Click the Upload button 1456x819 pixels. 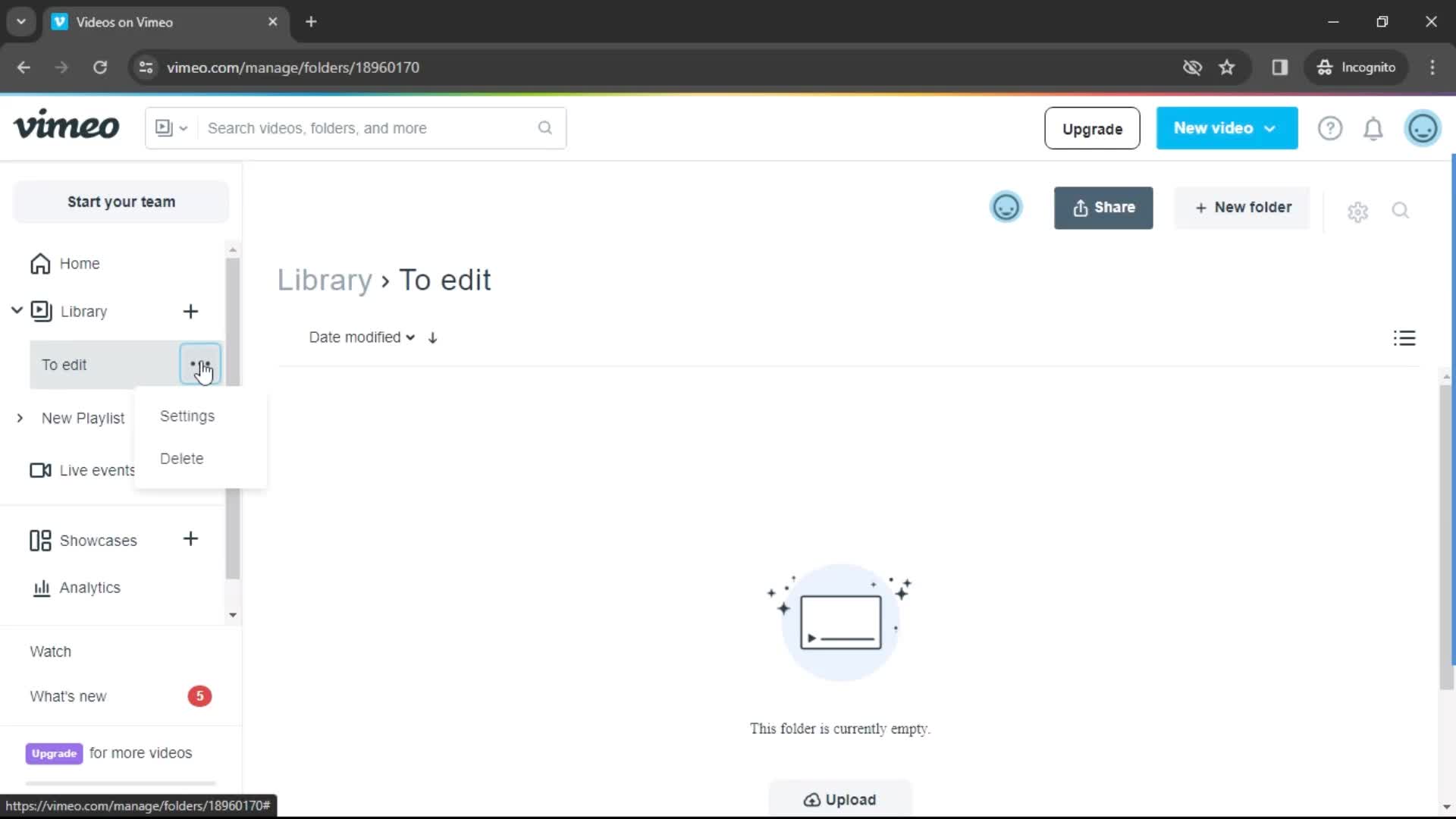[840, 799]
